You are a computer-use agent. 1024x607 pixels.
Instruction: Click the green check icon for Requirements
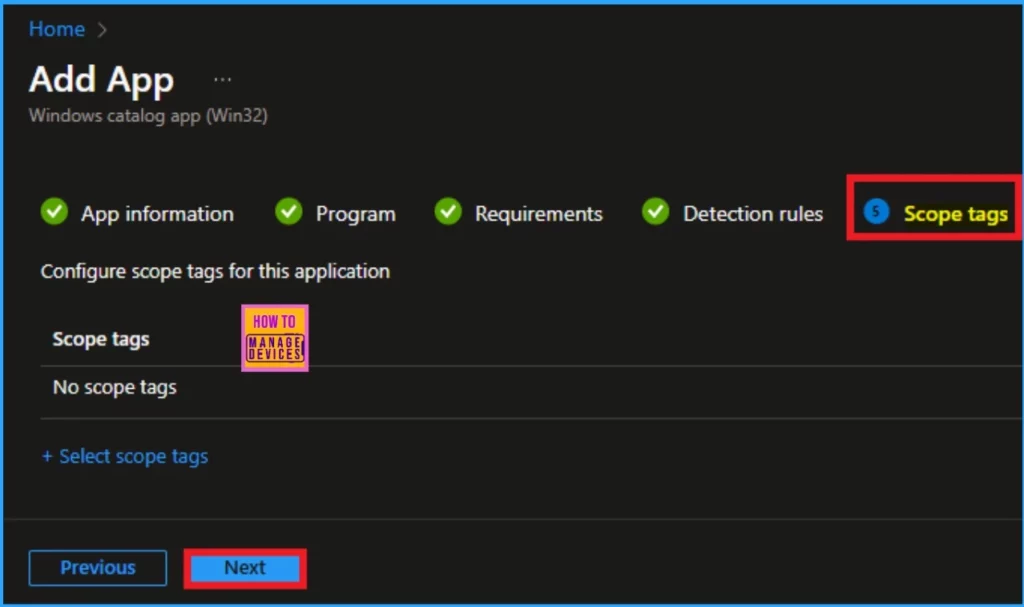pos(448,211)
